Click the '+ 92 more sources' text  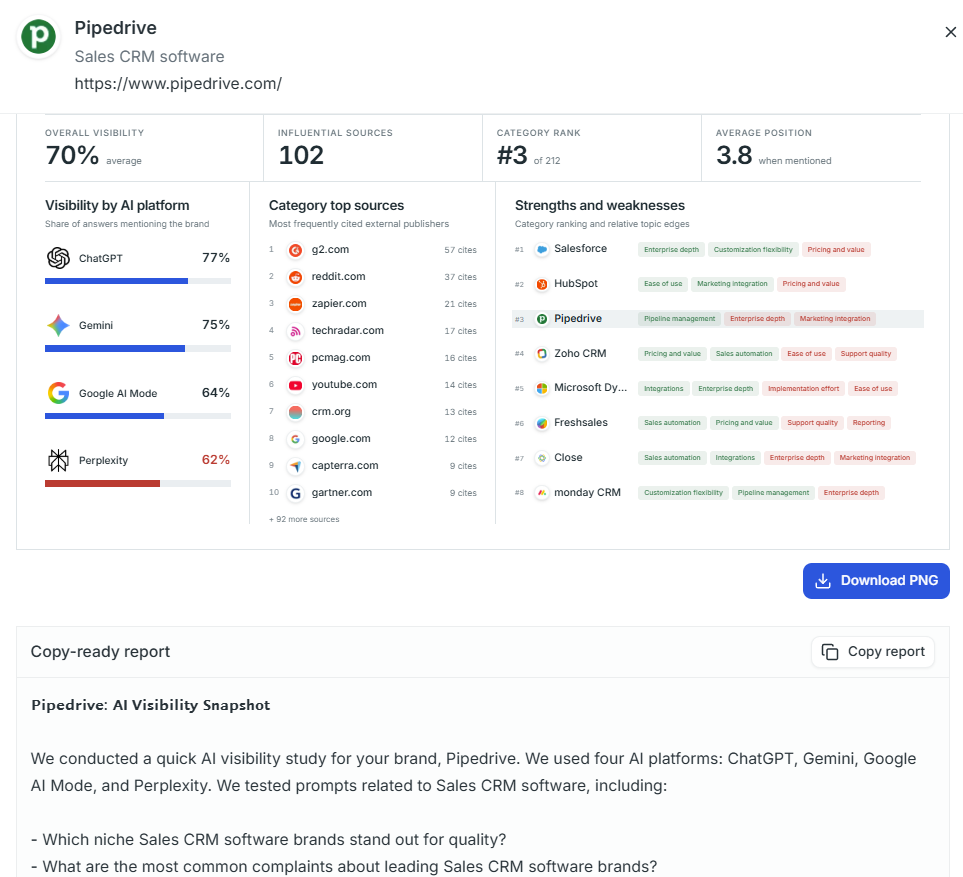304,519
